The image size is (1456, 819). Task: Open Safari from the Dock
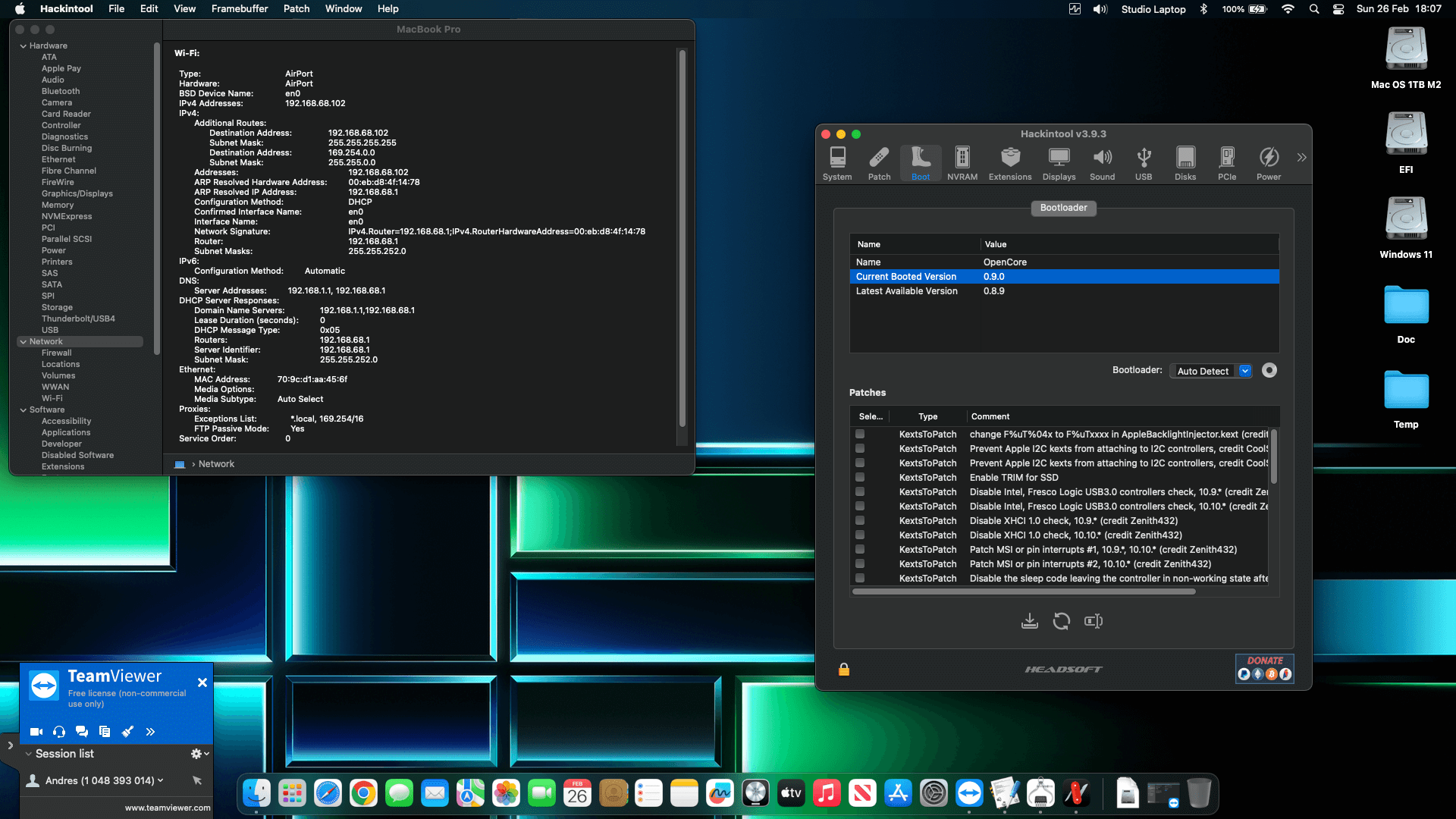coord(328,794)
